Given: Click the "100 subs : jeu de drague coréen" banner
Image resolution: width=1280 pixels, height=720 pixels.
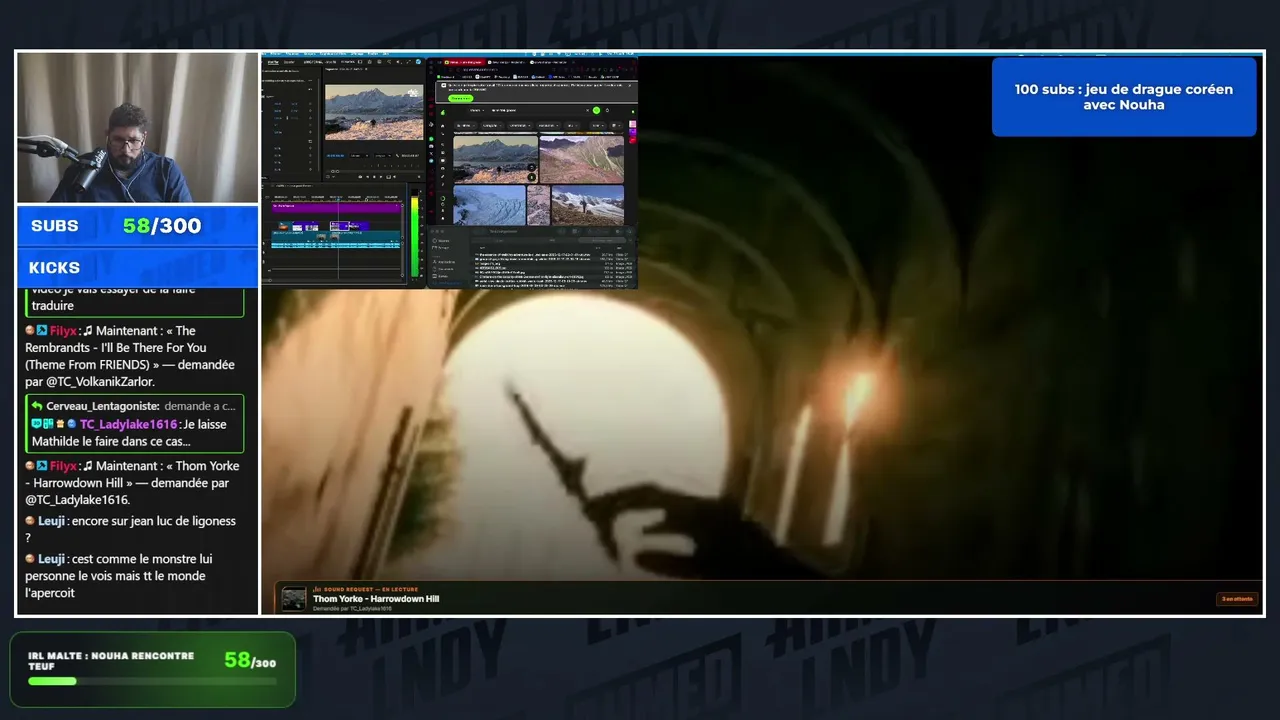Looking at the screenshot, I should 1124,97.
